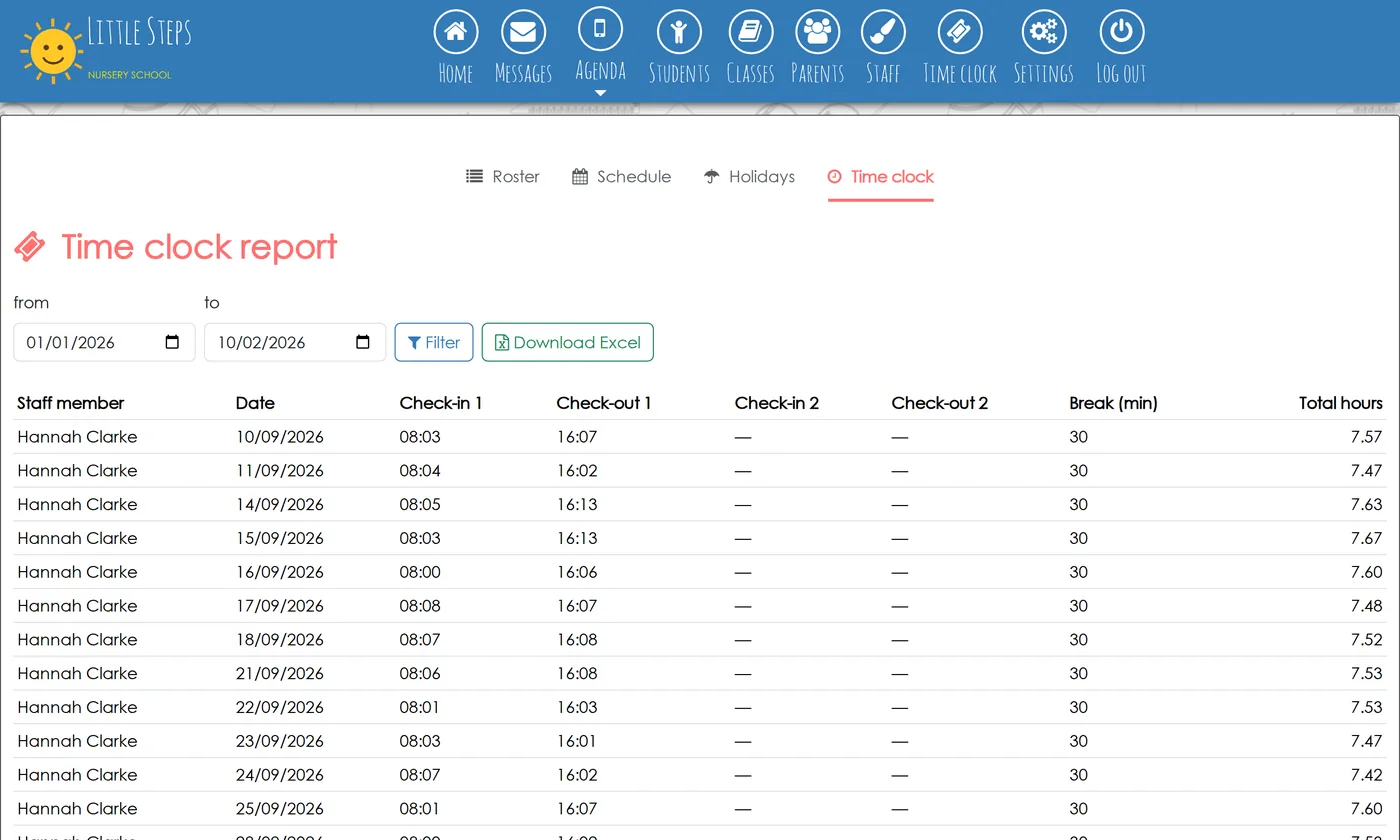1400x840 pixels.
Task: Click the Staff member column header
Action: point(71,403)
